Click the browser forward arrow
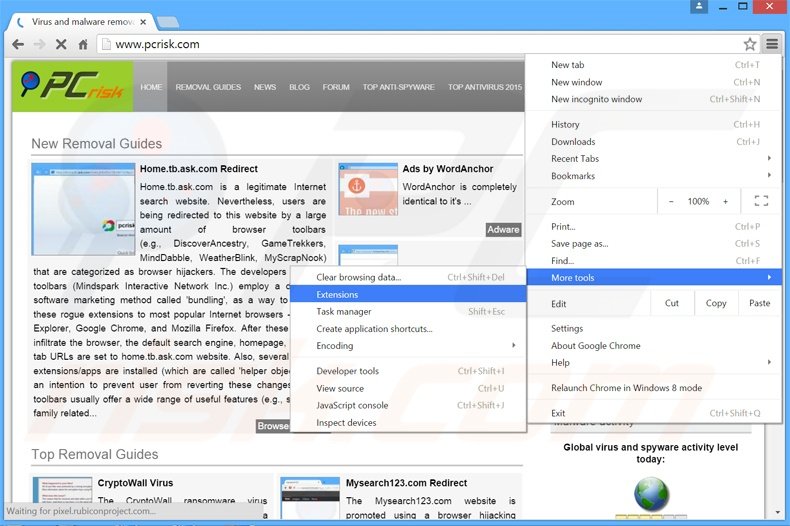 click(x=39, y=44)
